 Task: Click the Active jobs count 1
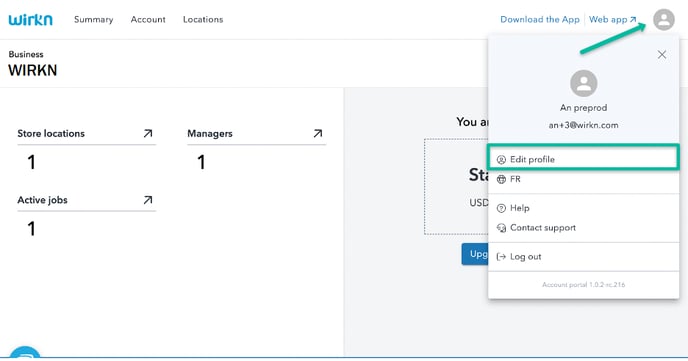31,229
